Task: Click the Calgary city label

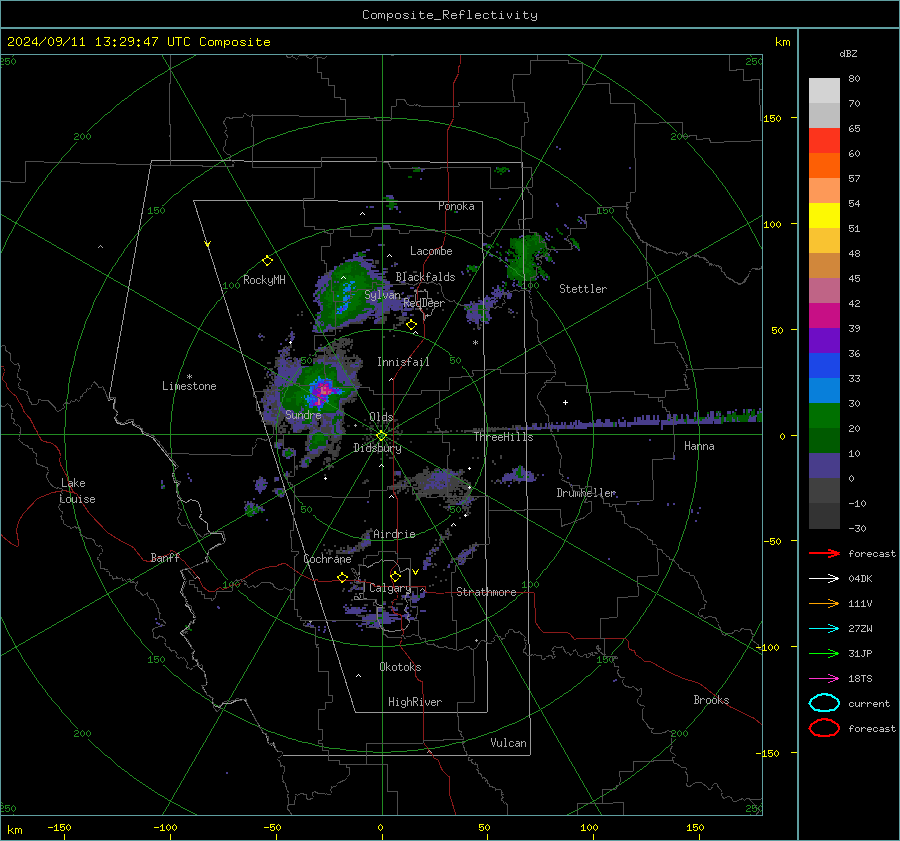Action: point(390,588)
